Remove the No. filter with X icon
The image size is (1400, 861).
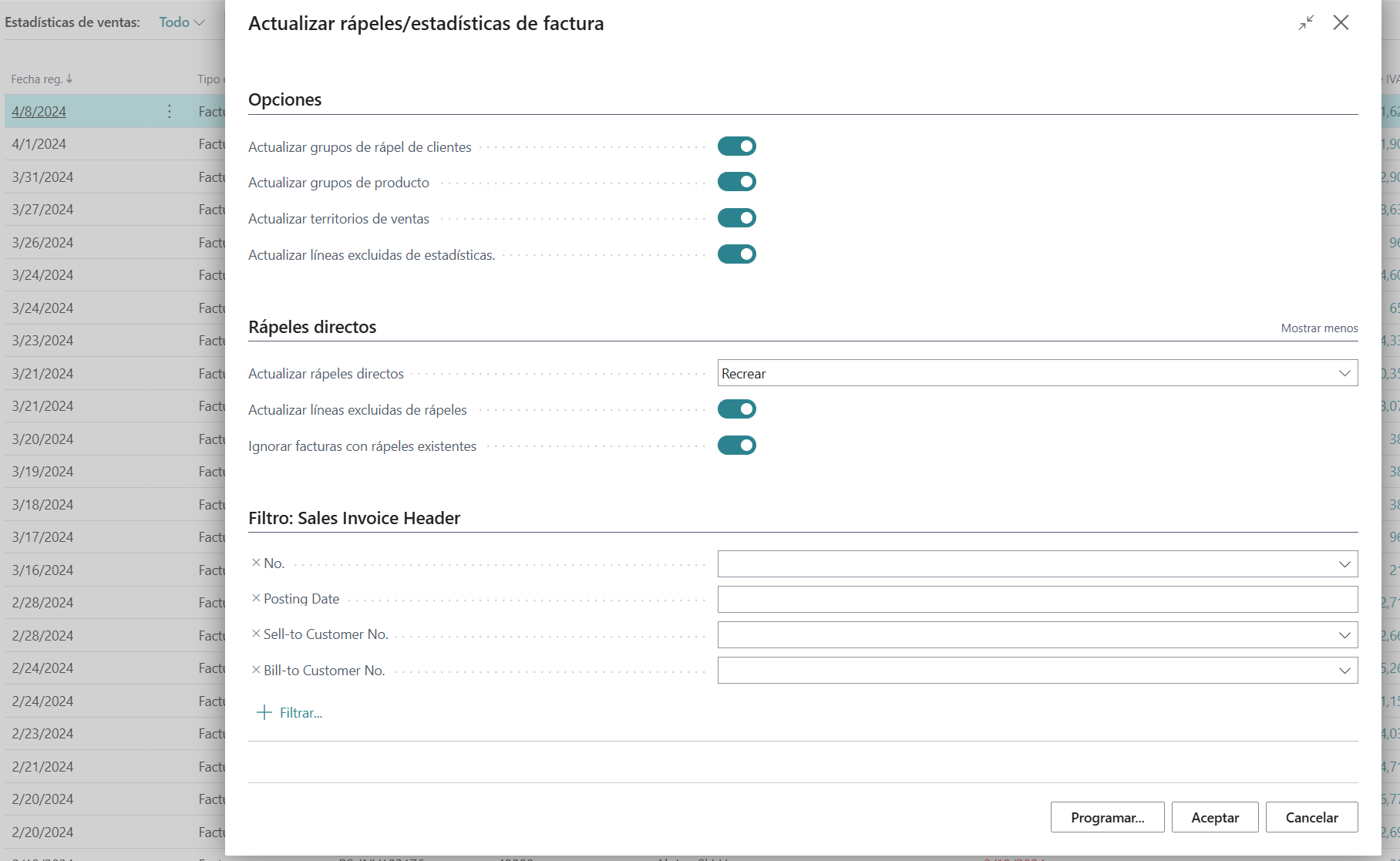tap(256, 563)
